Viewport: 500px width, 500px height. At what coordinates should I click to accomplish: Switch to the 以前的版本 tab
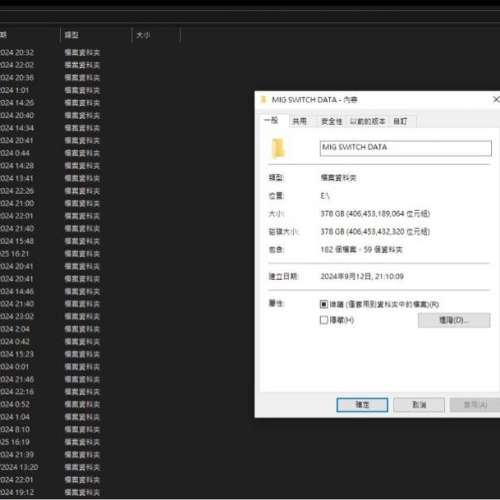367,121
